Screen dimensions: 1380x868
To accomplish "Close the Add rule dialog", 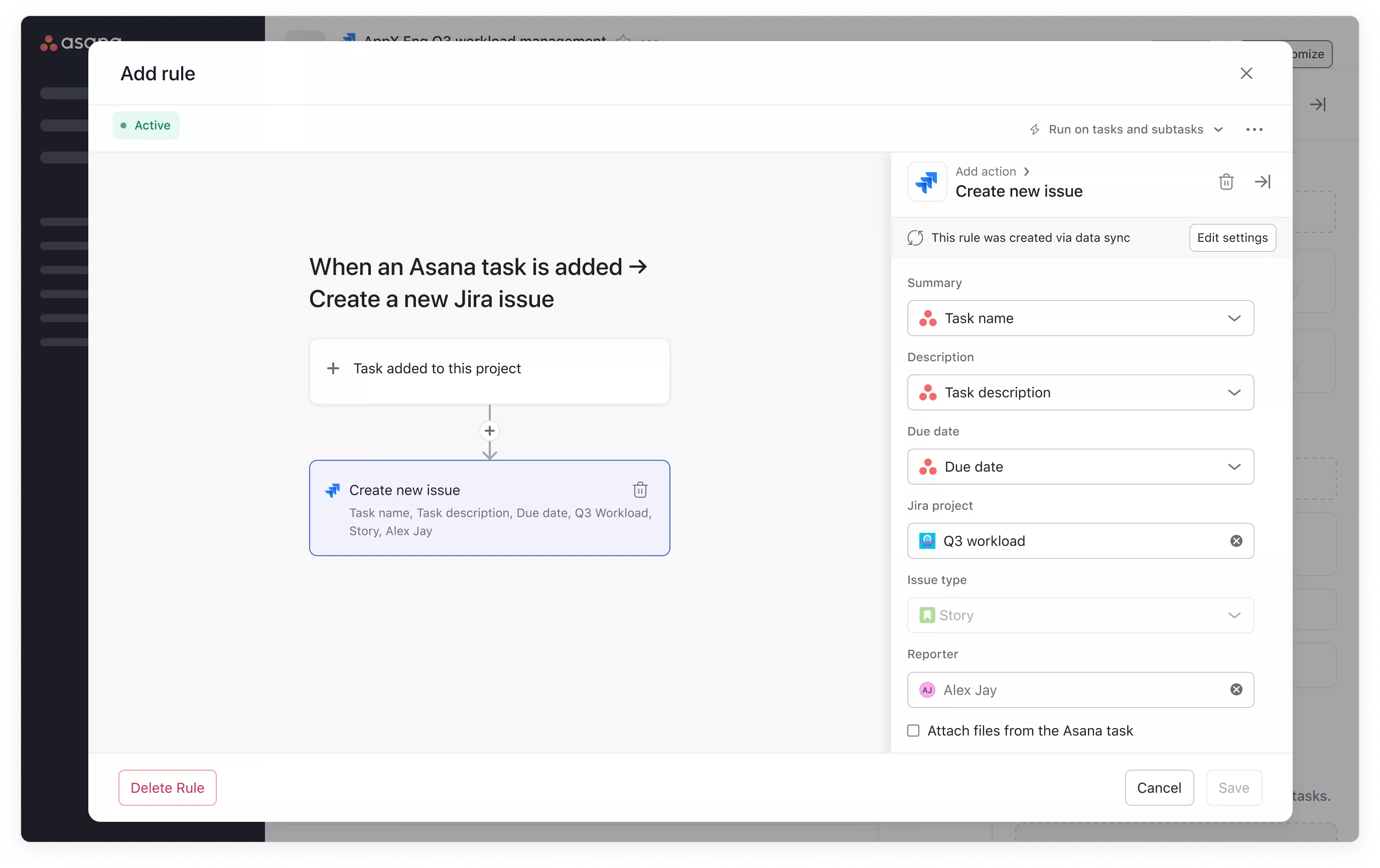I will point(1246,73).
